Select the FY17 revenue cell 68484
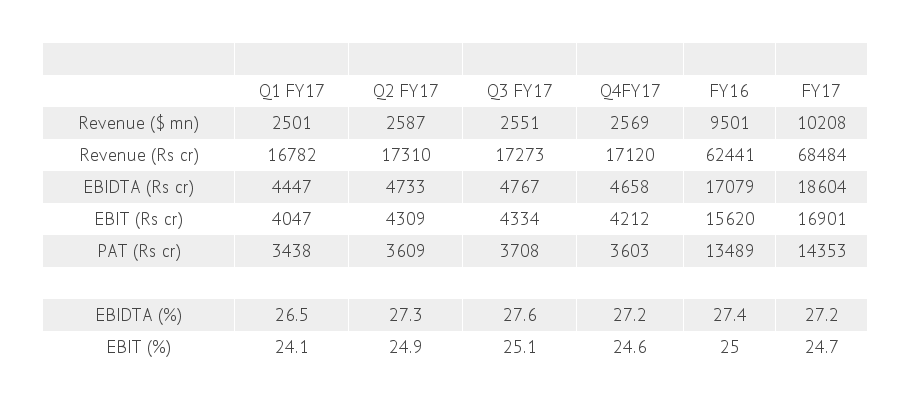This screenshot has width=910, height=410. tap(821, 155)
